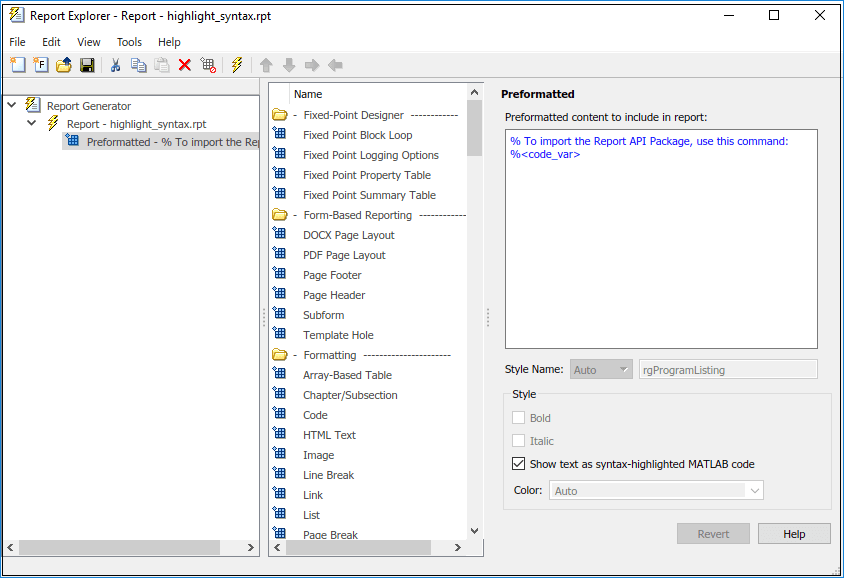Image resolution: width=844 pixels, height=578 pixels.
Task: Save report using the floppy disk icon
Action: point(87,65)
